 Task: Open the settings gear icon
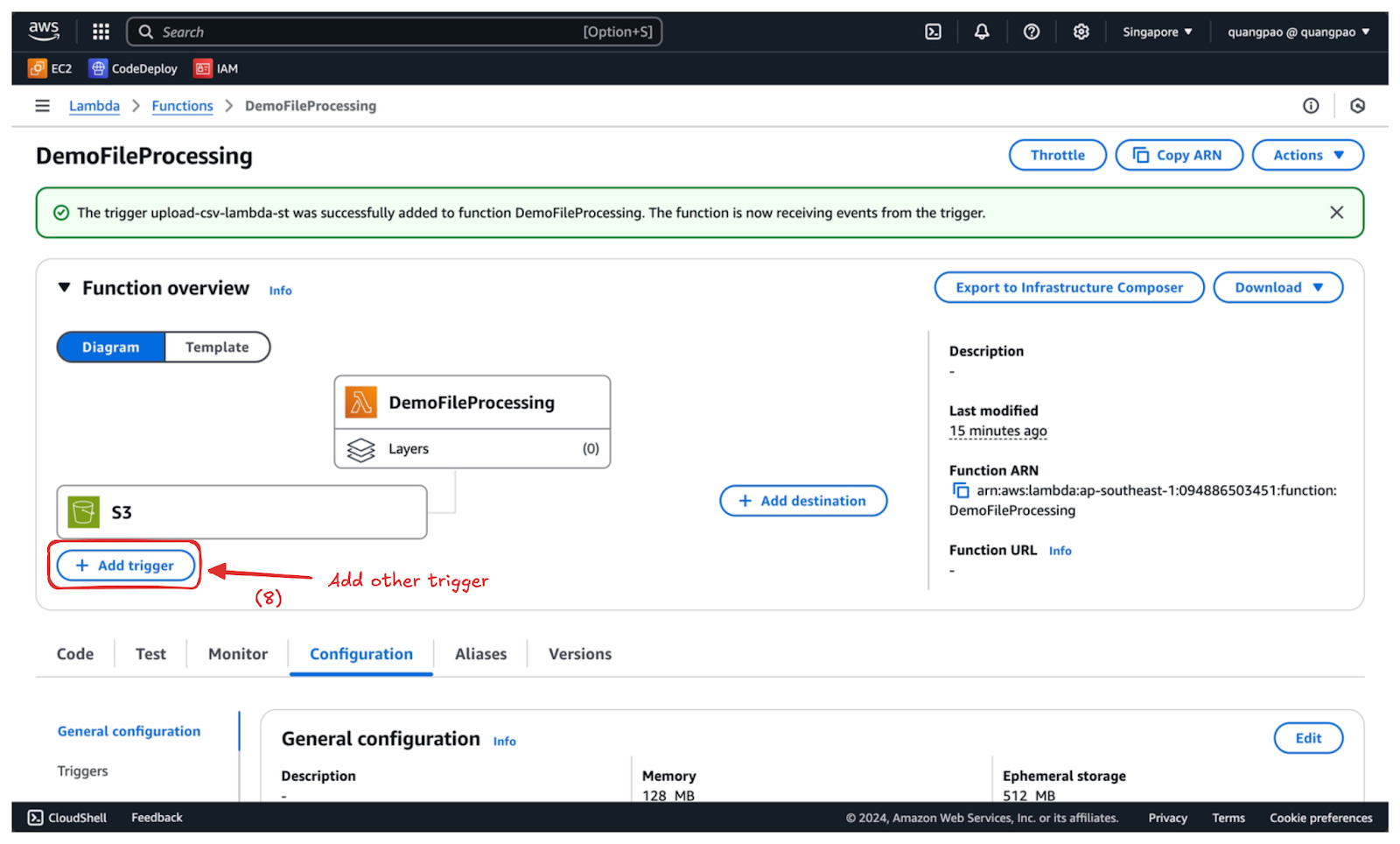(1081, 32)
